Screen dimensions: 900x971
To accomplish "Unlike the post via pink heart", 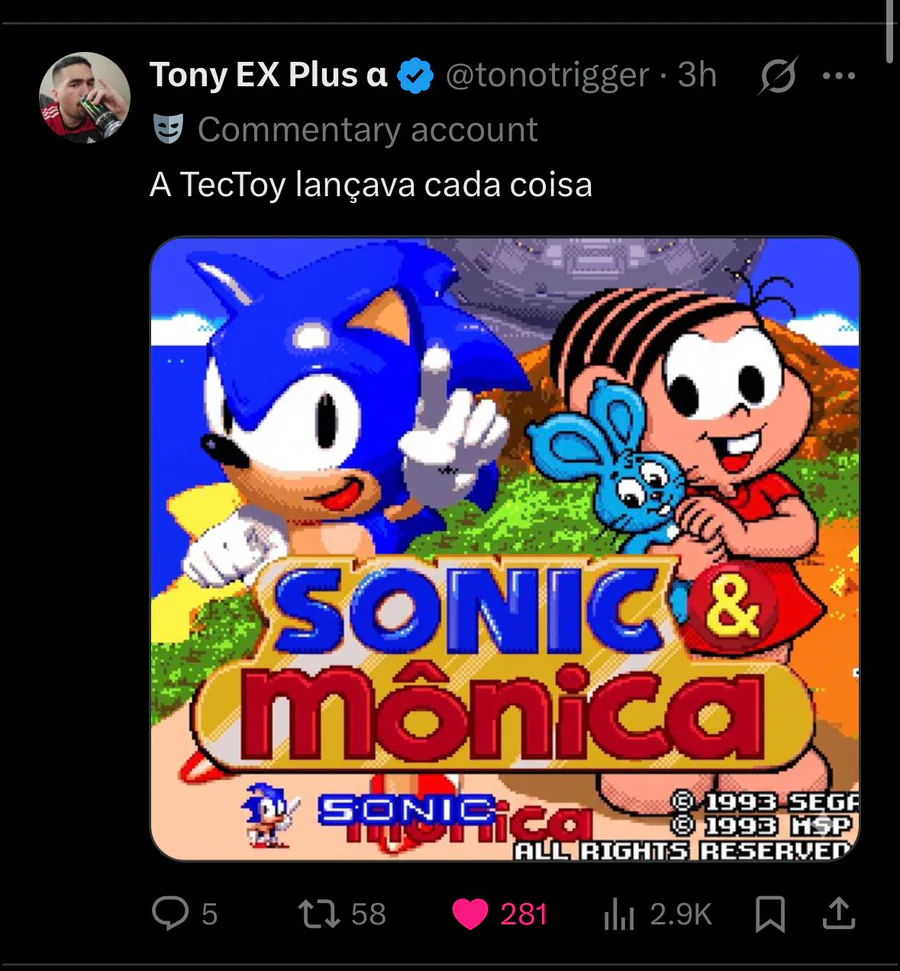I will 470,913.
